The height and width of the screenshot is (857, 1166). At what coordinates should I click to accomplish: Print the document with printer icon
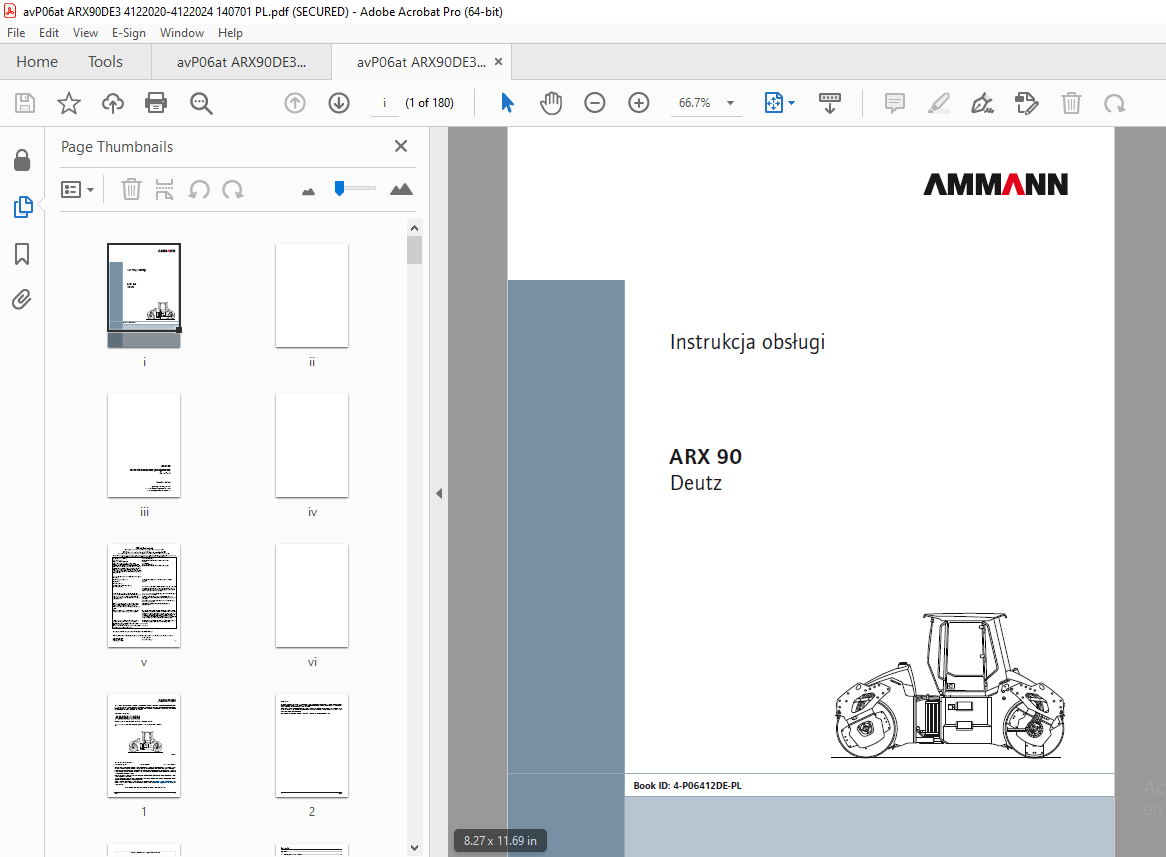coord(156,103)
